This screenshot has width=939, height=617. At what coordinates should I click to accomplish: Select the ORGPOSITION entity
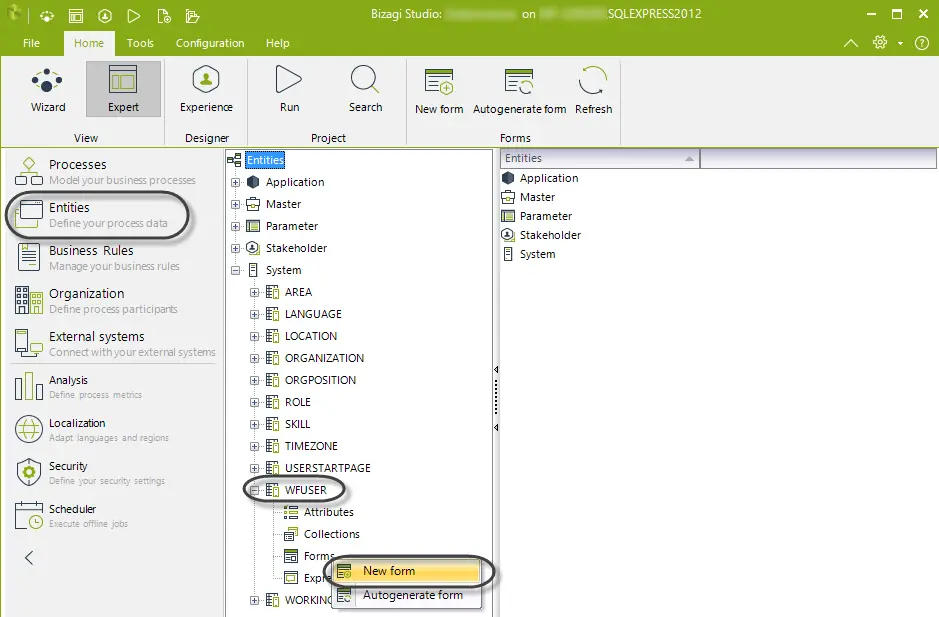[x=320, y=380]
